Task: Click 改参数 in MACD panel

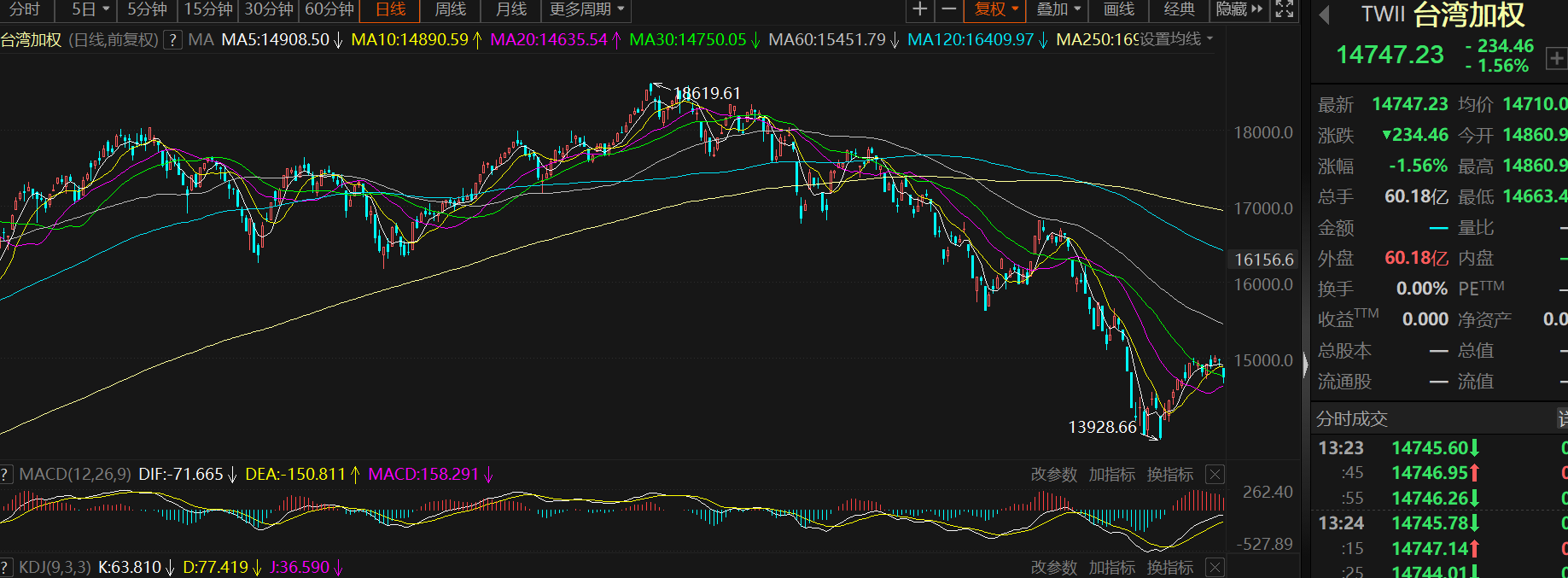Action: click(x=1054, y=475)
